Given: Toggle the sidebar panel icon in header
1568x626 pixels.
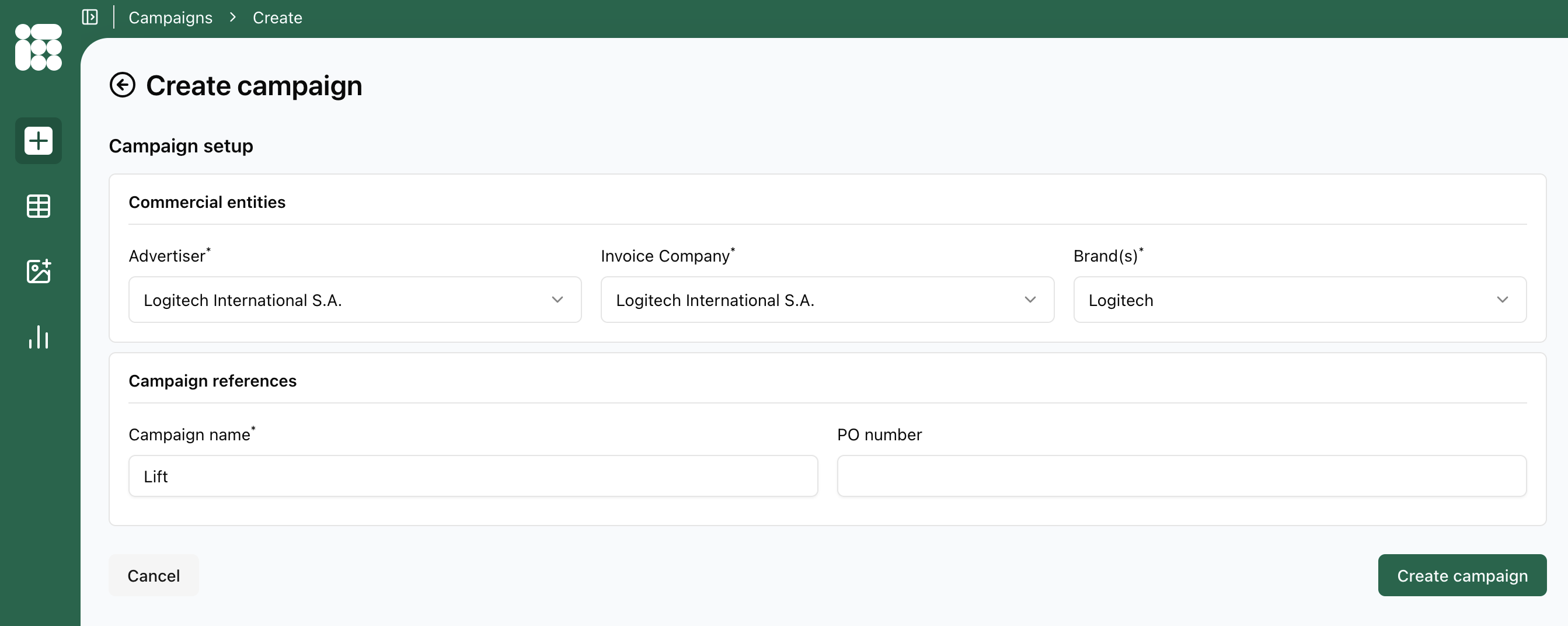Looking at the screenshot, I should (x=90, y=17).
